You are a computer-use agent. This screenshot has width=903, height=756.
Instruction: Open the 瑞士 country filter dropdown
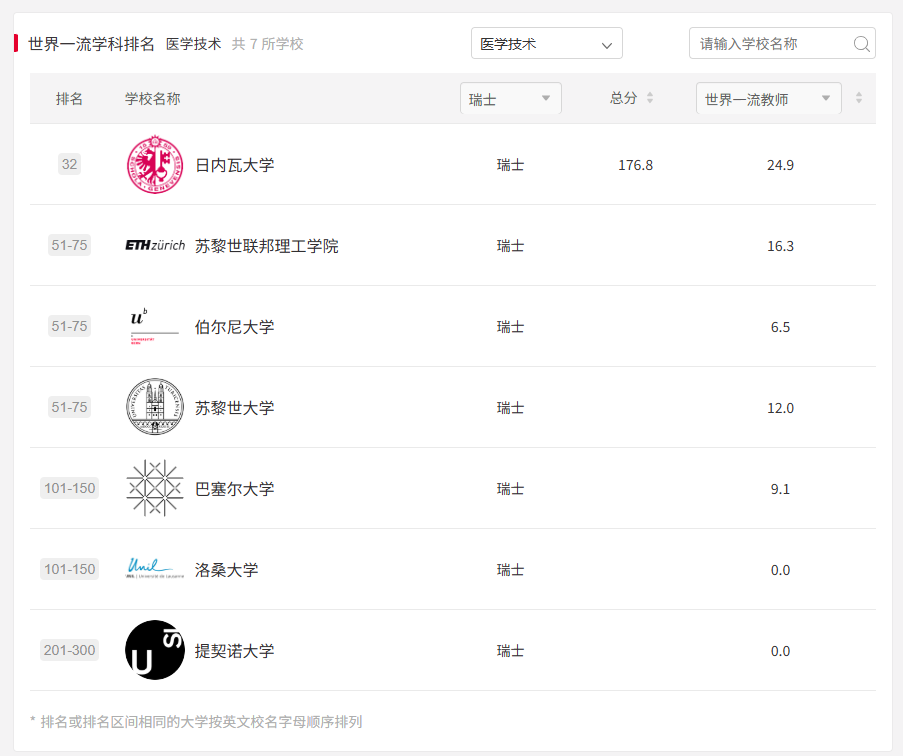tap(511, 98)
